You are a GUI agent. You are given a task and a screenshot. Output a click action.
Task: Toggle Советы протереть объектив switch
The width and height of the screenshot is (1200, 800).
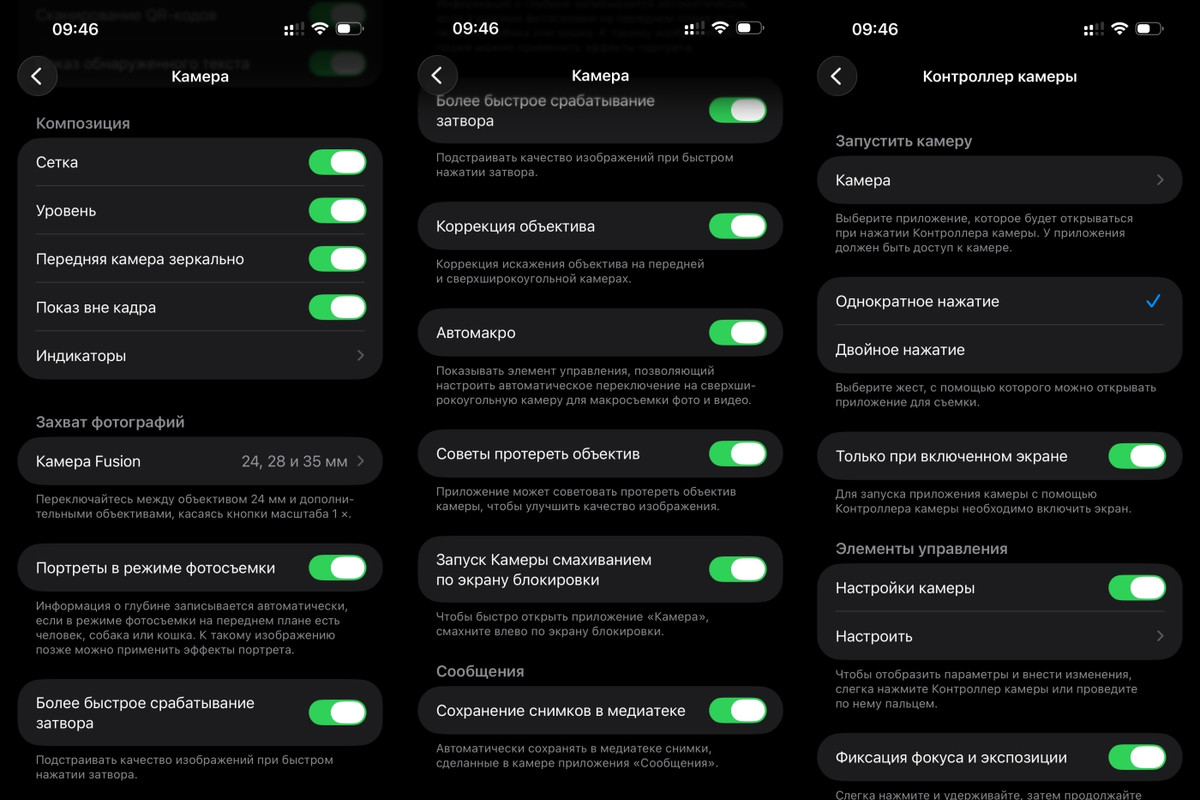tap(737, 454)
